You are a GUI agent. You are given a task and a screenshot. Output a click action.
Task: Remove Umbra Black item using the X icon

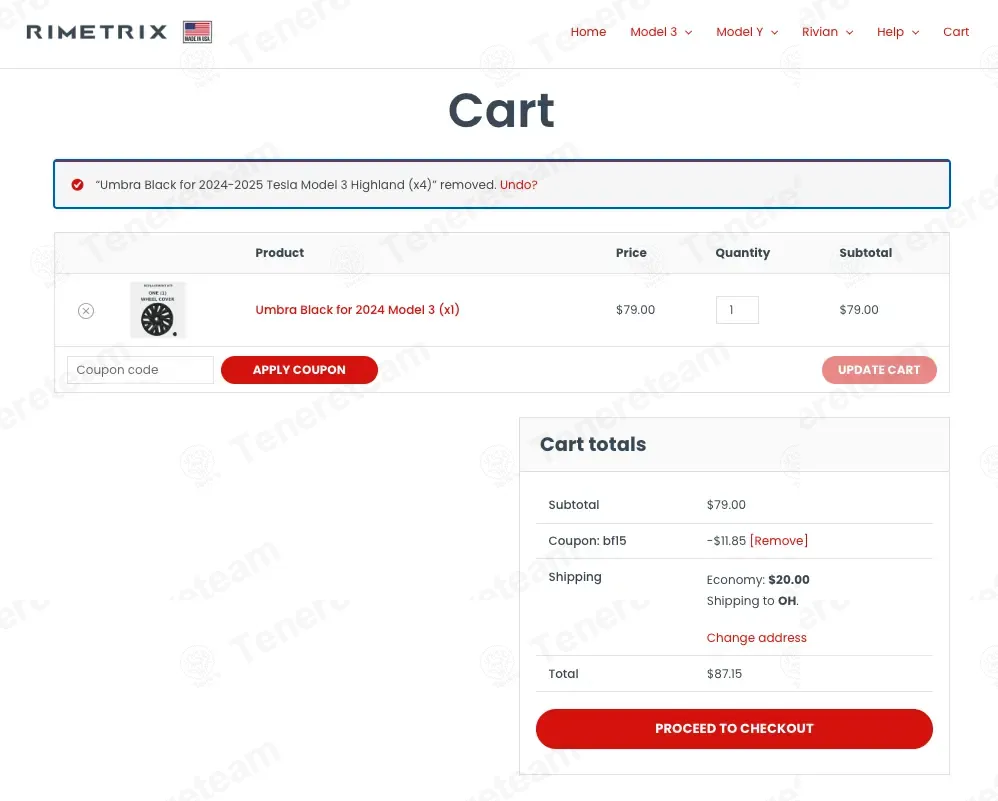click(x=86, y=311)
